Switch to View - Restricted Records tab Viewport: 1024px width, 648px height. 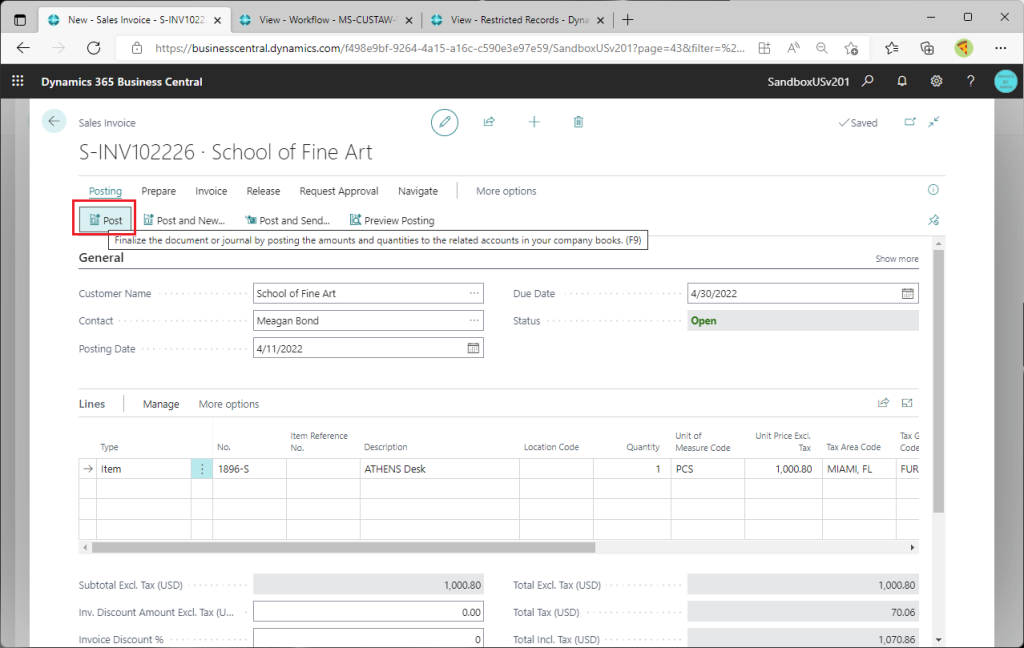click(519, 20)
